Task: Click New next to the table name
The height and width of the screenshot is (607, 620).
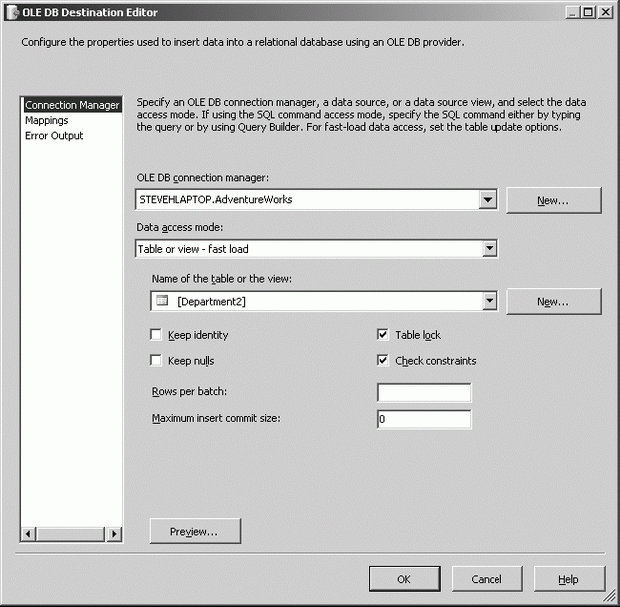Action: (x=554, y=302)
